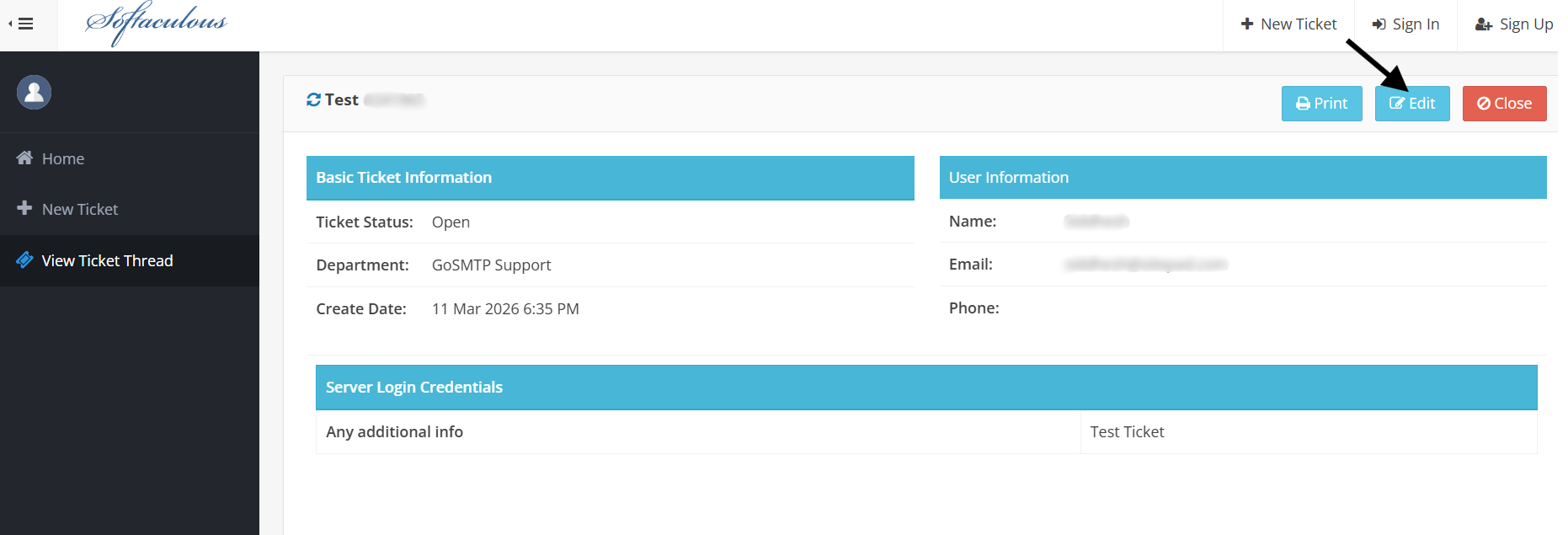1568x535 pixels.
Task: Print the ticket with the Print button
Action: [1321, 103]
